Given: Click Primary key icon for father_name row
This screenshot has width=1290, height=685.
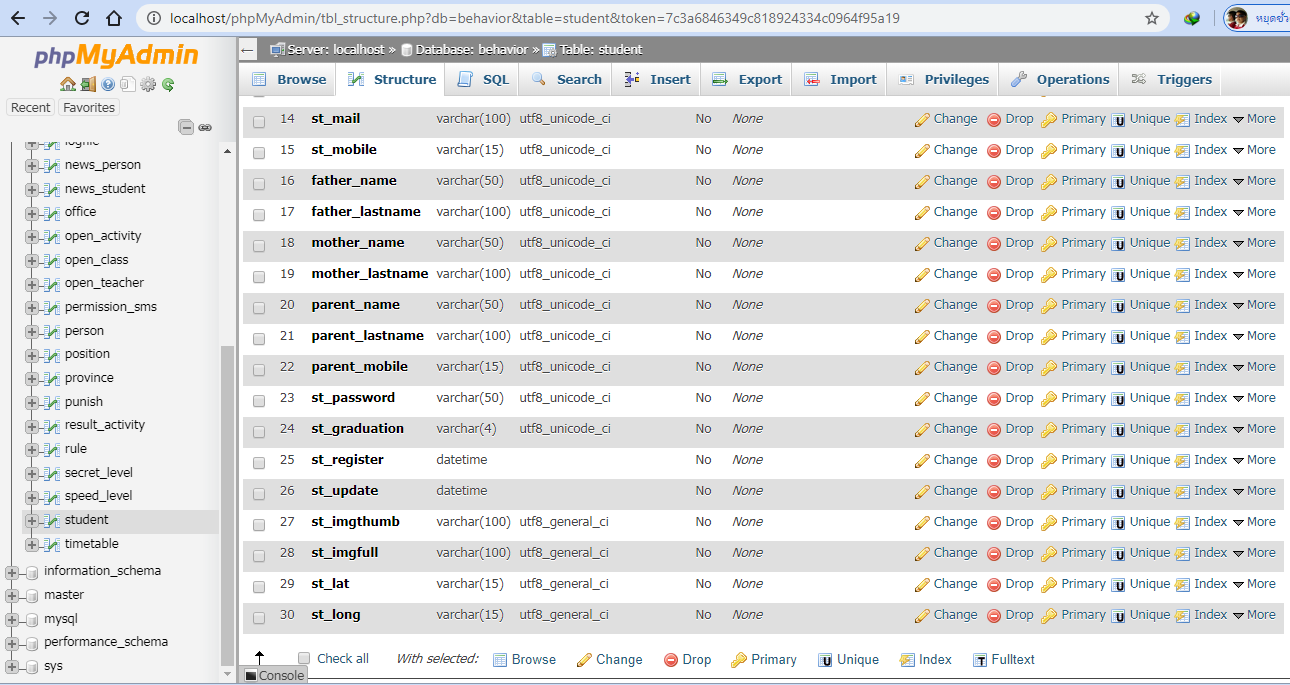Looking at the screenshot, I should coord(1049,182).
